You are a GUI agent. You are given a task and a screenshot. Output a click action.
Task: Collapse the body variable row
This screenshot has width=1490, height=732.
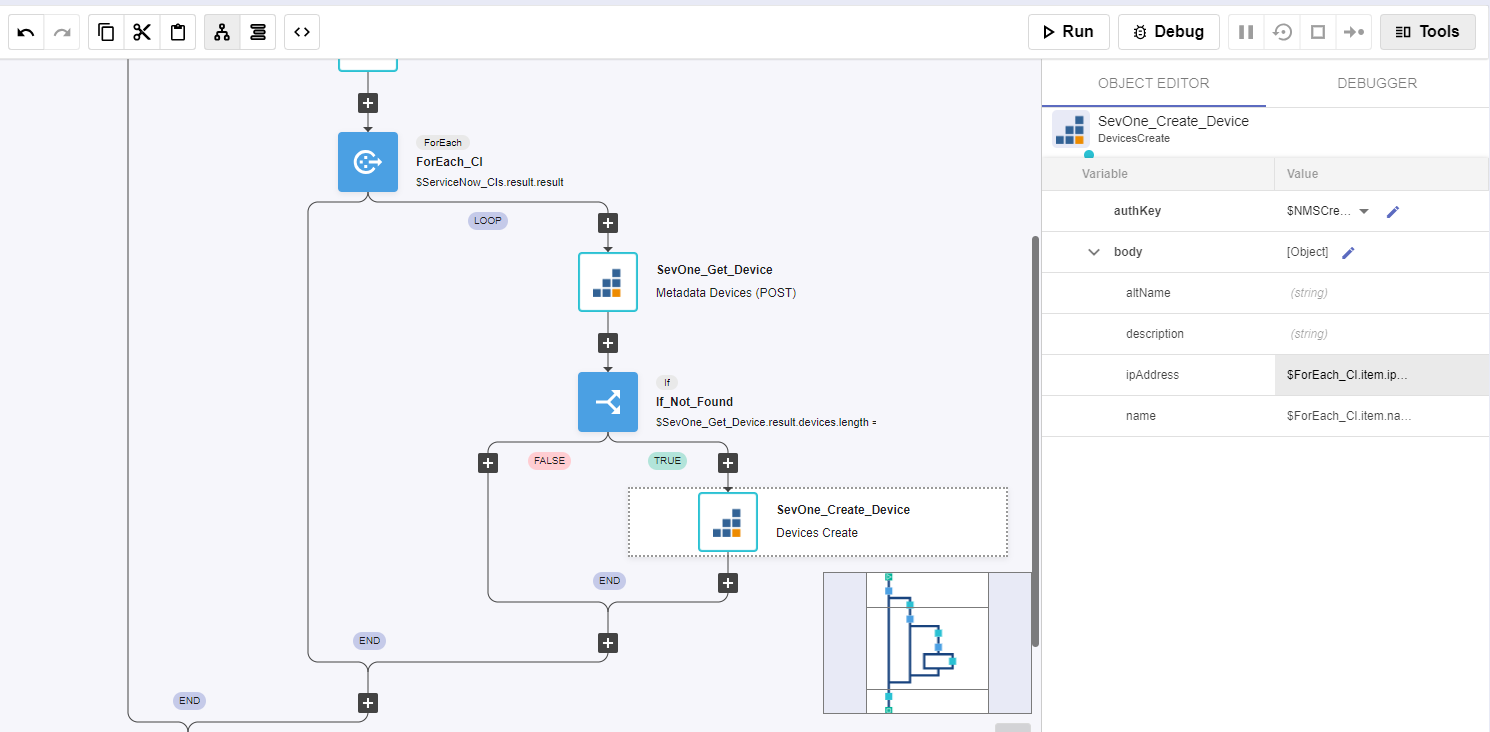[x=1094, y=252]
